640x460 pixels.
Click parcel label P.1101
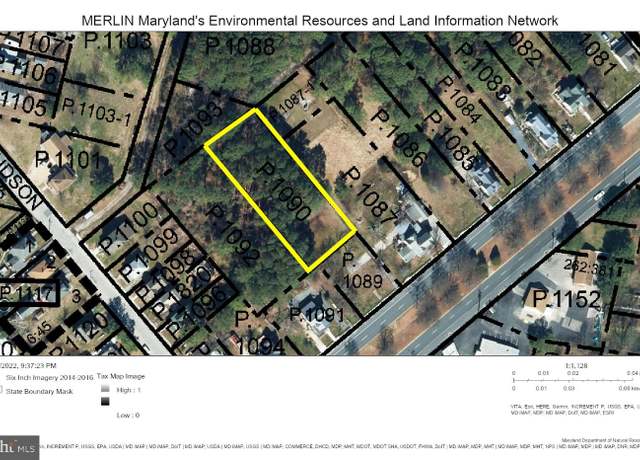[67, 159]
